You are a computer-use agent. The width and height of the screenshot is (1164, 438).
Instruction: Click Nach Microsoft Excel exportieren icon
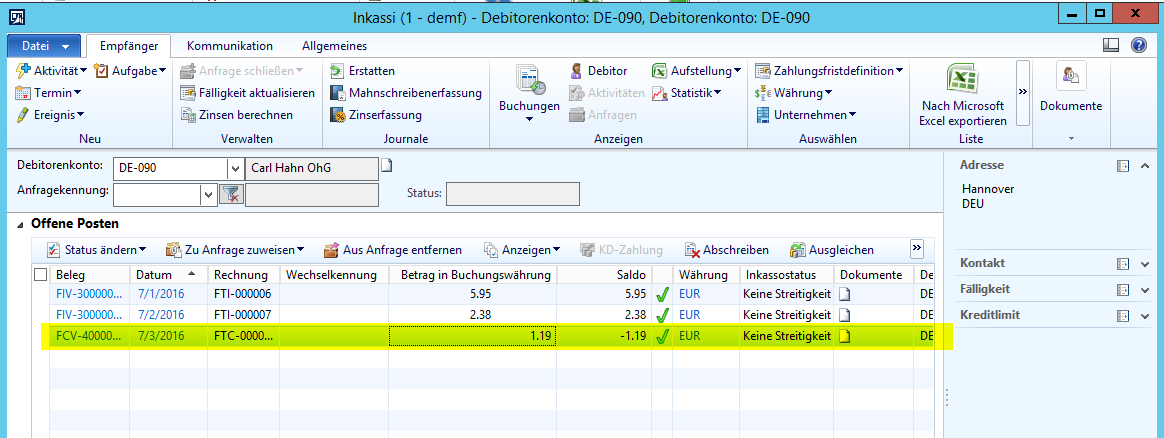click(x=962, y=79)
